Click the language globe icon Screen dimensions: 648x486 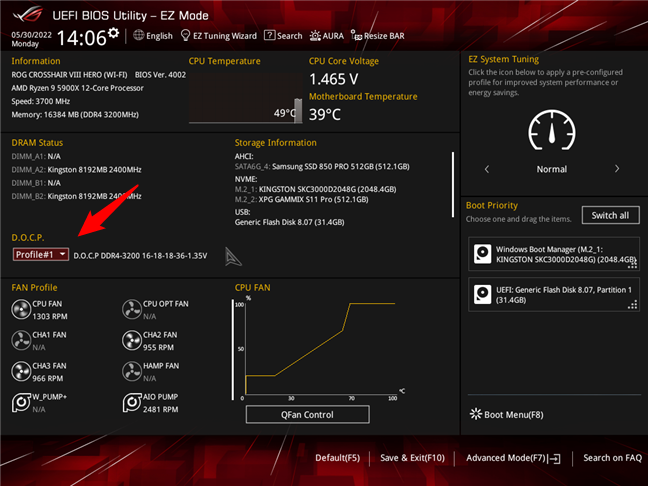click(x=138, y=36)
